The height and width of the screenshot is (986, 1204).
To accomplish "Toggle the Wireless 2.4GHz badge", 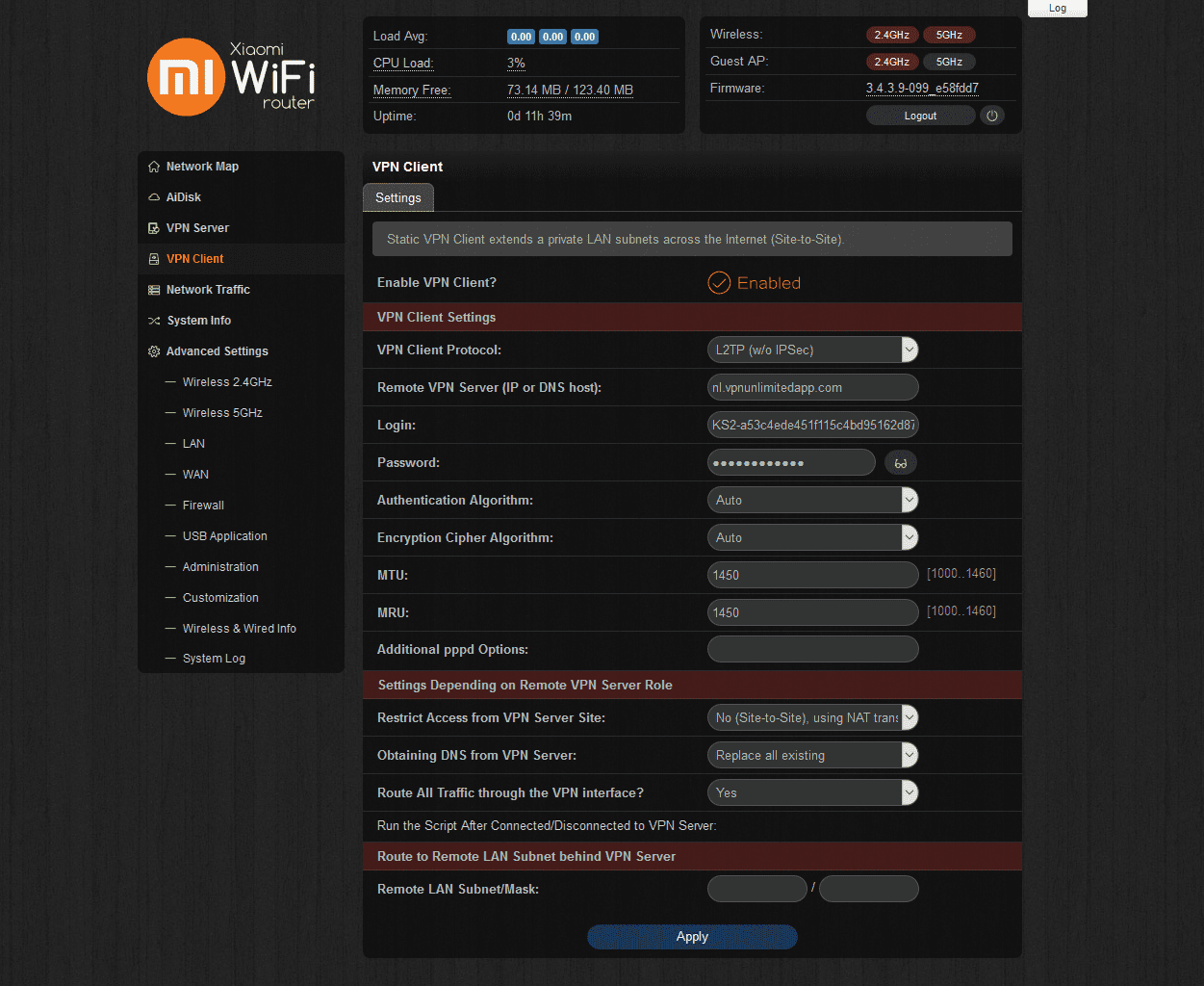I will click(x=891, y=34).
